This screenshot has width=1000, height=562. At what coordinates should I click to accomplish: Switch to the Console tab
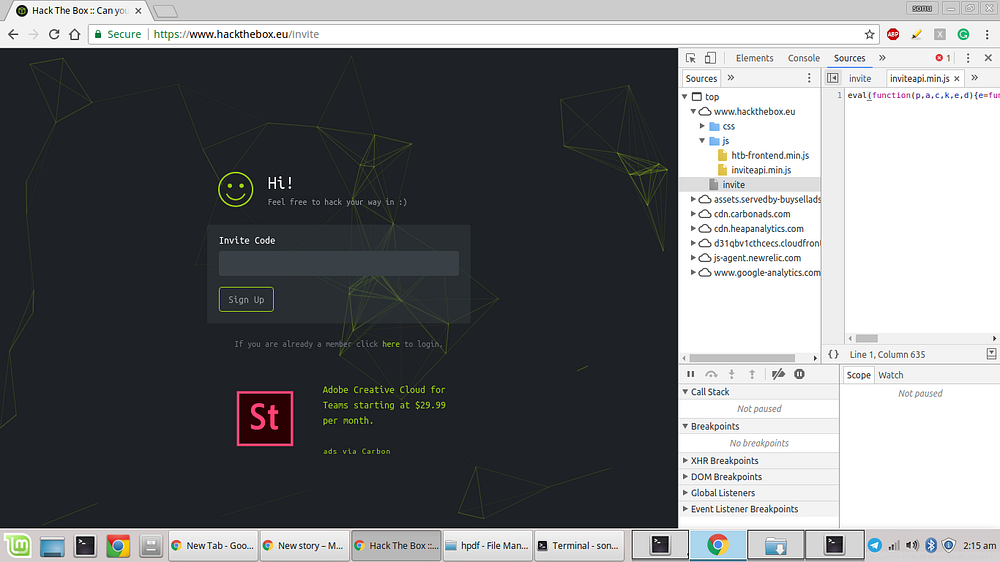coord(804,58)
